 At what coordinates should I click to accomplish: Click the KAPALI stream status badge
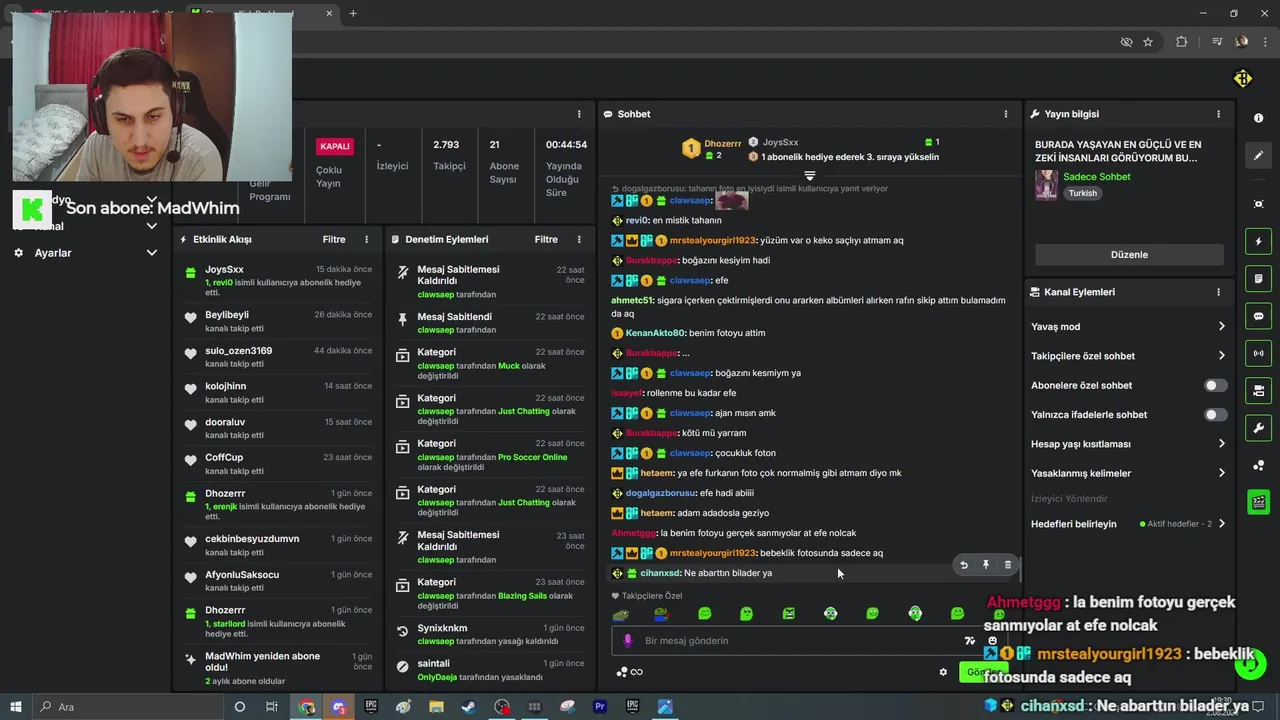tap(335, 146)
